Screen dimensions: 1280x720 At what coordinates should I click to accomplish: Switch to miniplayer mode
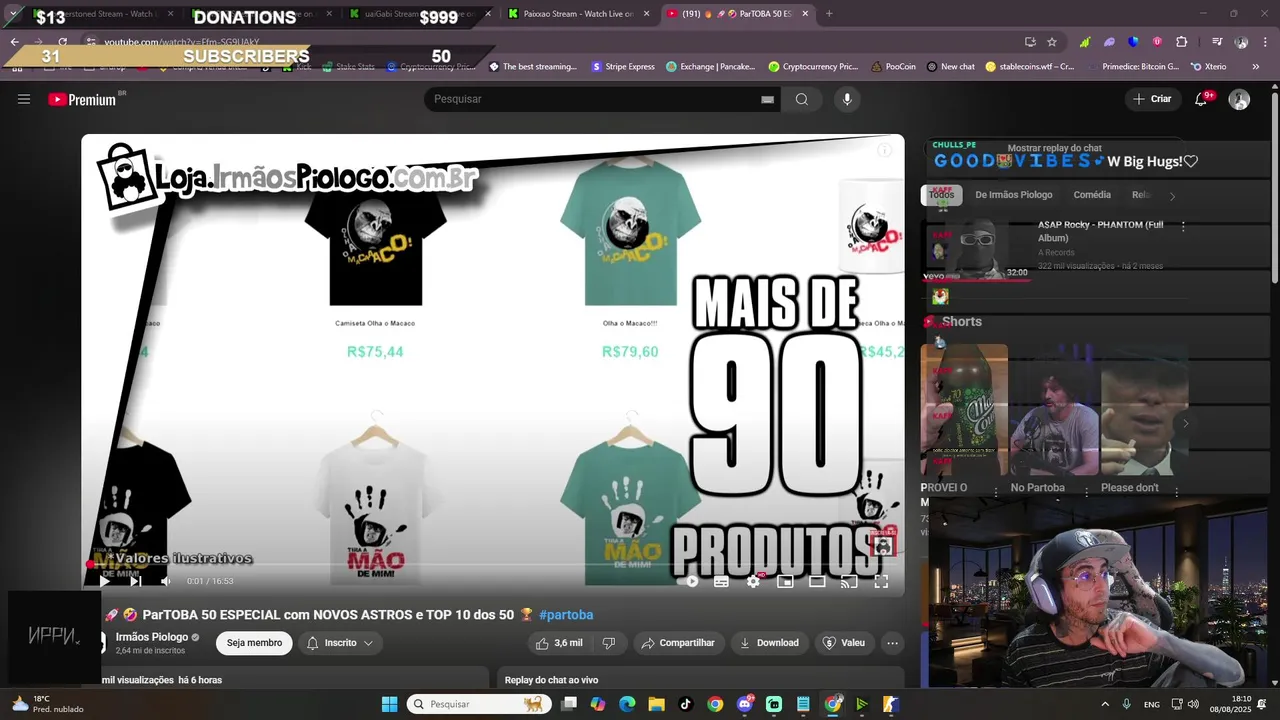[x=785, y=581]
